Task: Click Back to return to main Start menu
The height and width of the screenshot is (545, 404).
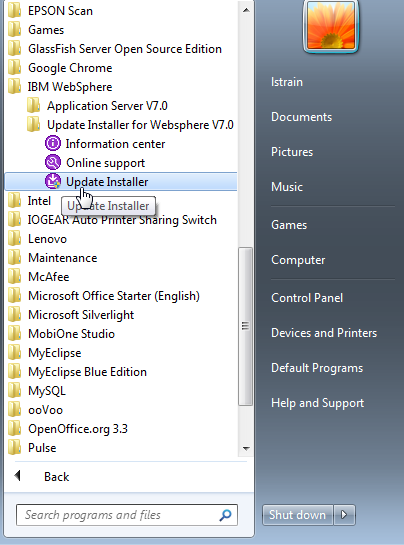Action: coord(56,477)
